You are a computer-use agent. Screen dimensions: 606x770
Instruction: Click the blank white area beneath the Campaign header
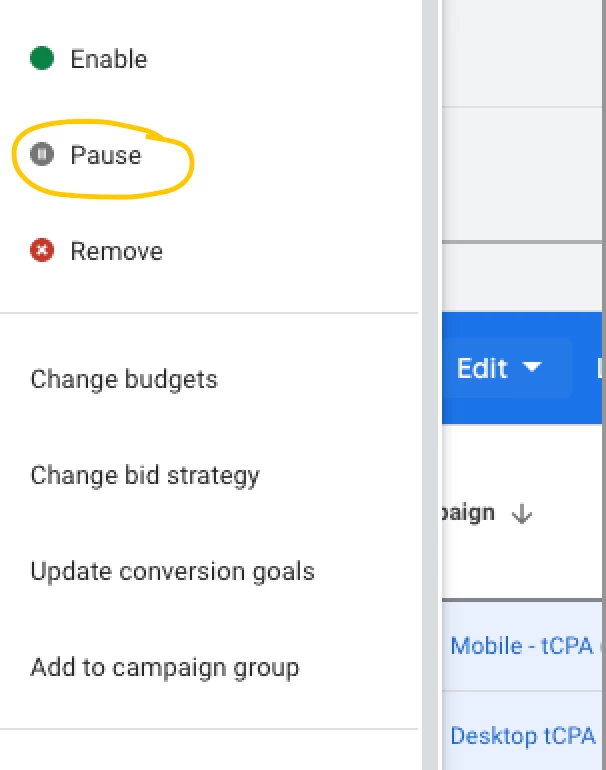[520, 570]
